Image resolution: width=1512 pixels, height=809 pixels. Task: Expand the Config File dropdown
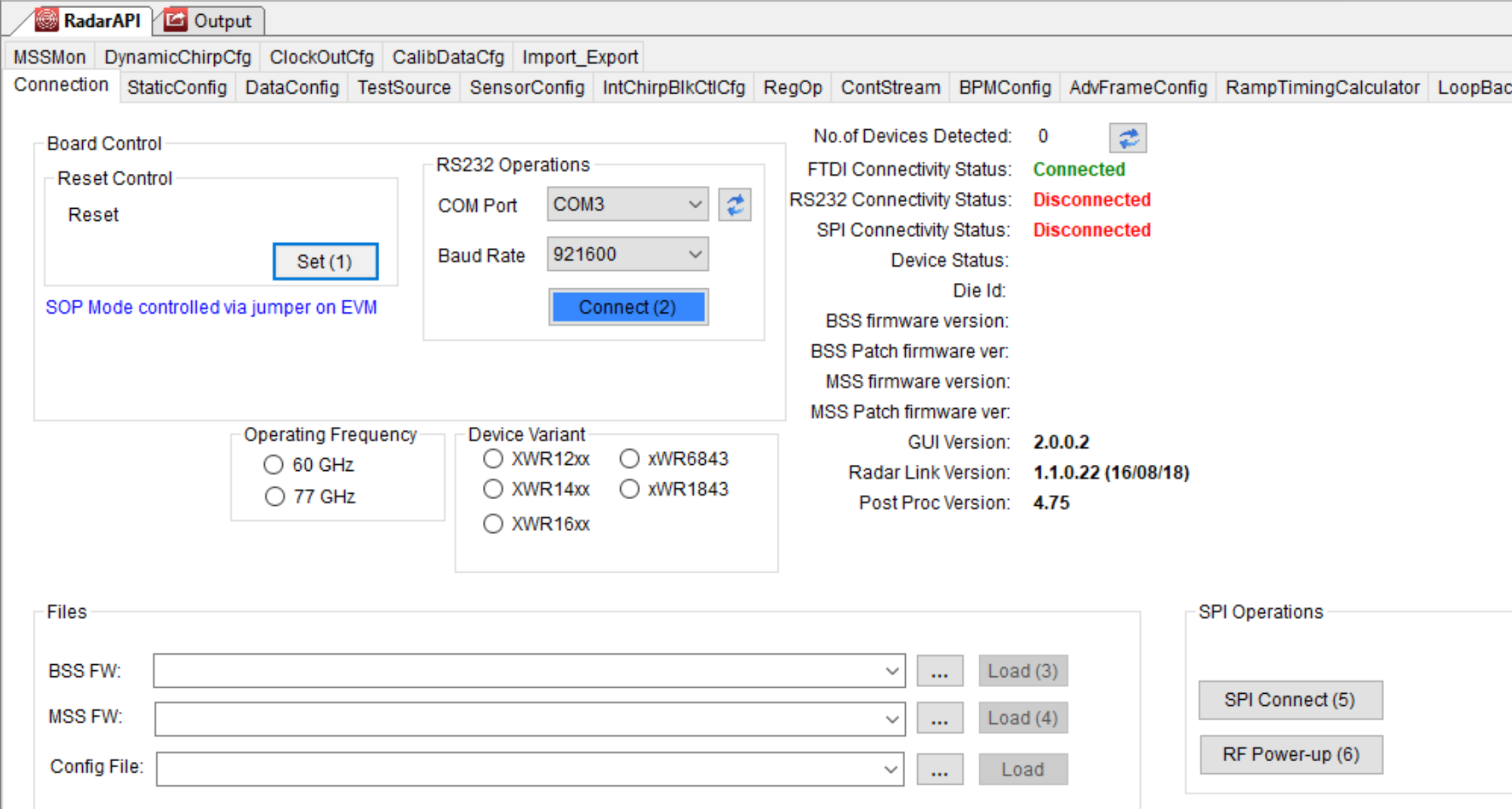(x=890, y=769)
